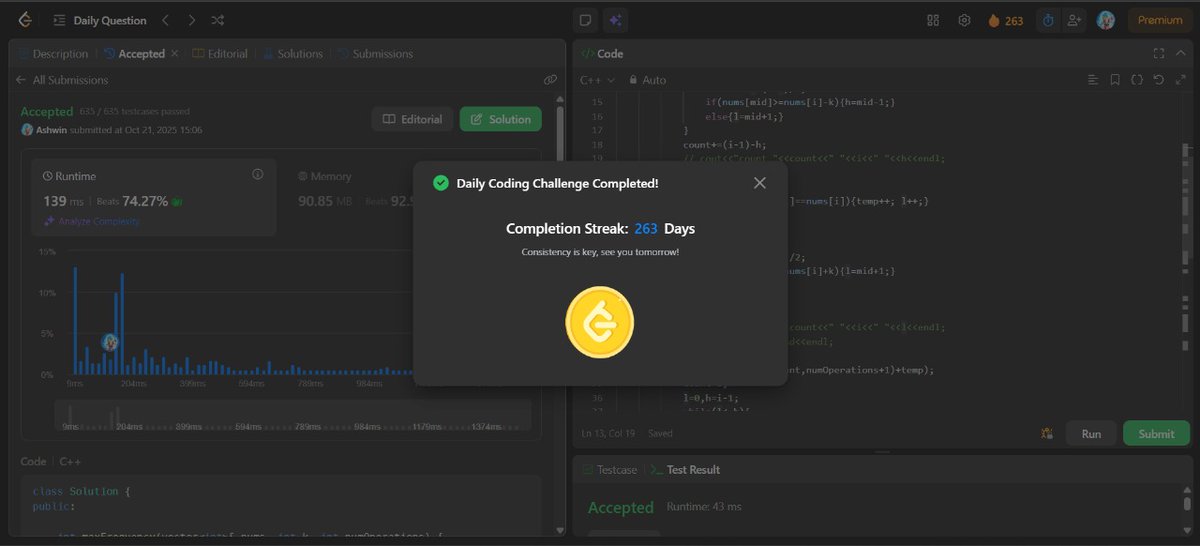Click Analyze Complexity link

pyautogui.click(x=92, y=221)
